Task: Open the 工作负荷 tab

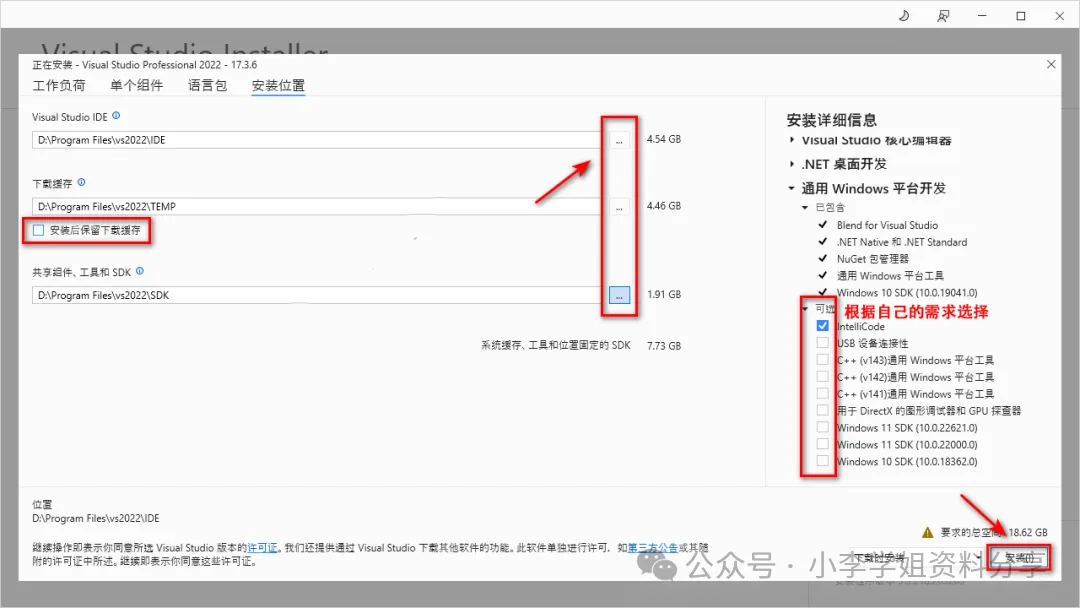Action: click(x=59, y=85)
